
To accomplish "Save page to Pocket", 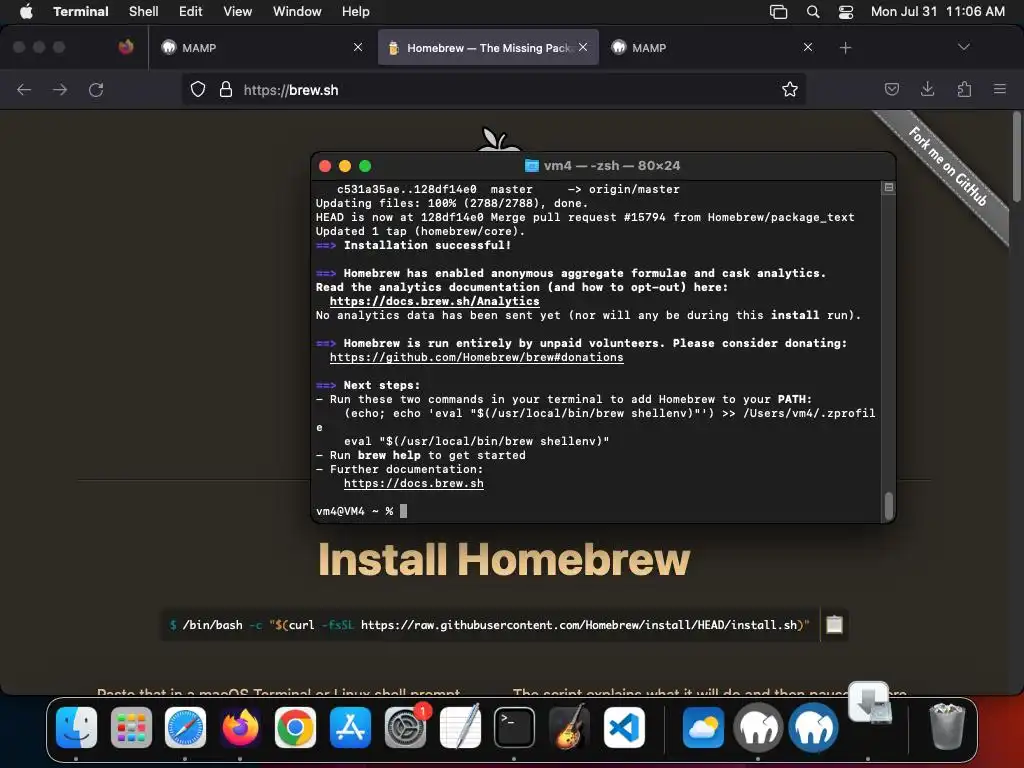I will pos(891,89).
